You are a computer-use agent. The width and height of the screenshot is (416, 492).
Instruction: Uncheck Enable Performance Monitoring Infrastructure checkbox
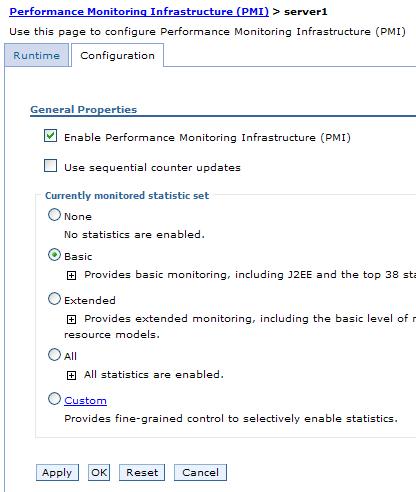coord(50,136)
